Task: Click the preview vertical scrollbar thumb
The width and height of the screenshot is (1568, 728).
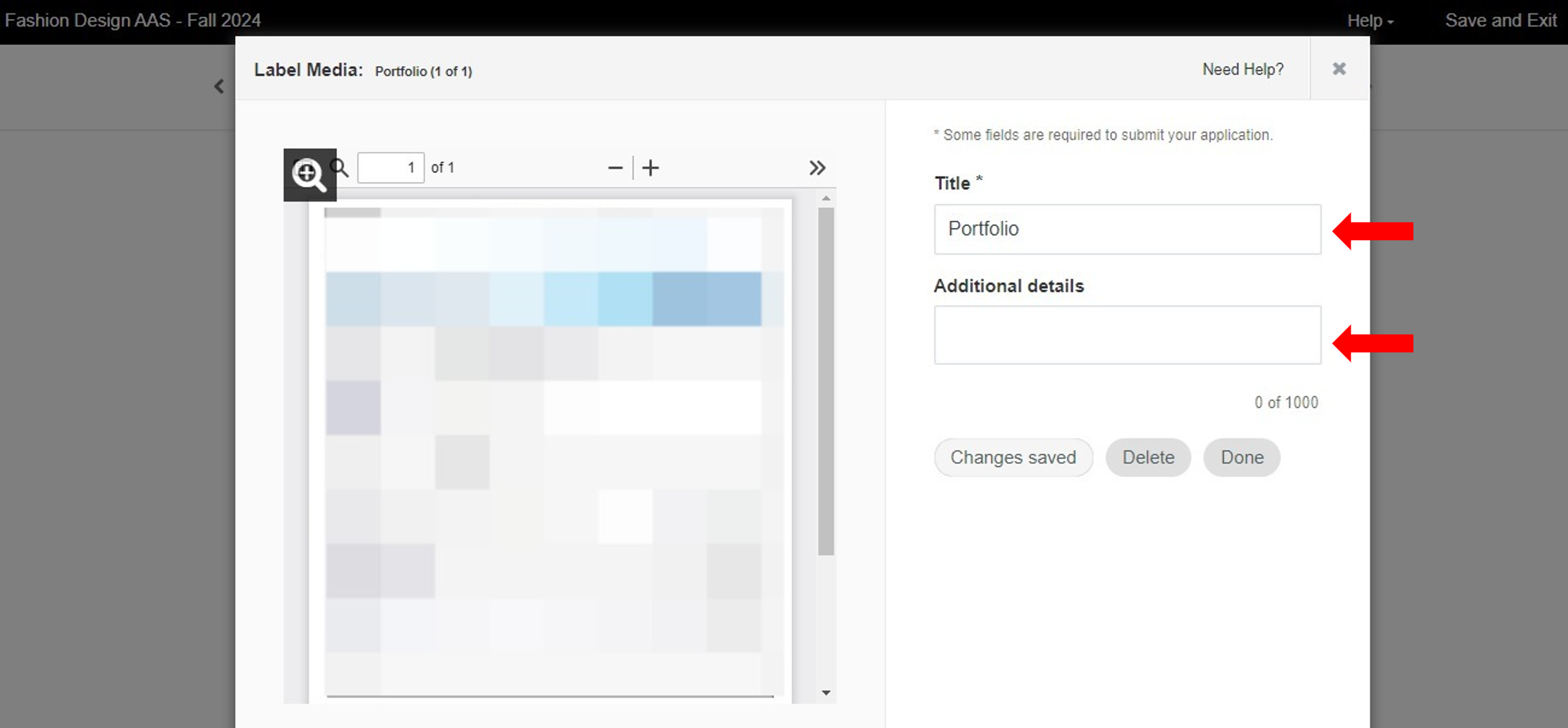Action: point(825,380)
